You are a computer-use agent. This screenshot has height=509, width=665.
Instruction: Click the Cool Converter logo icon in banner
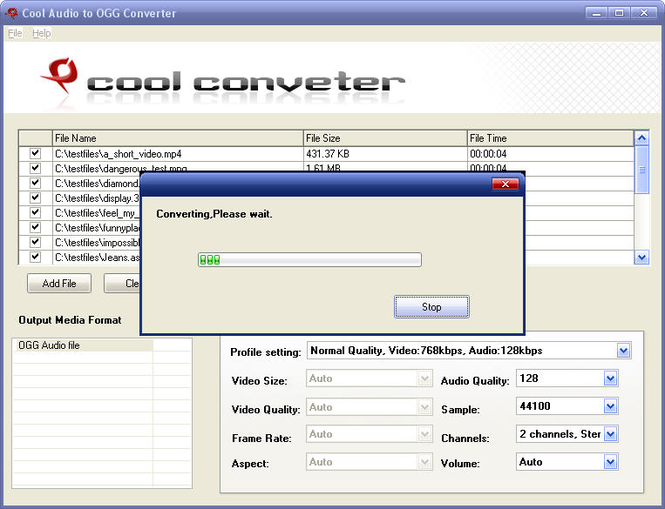pyautogui.click(x=60, y=76)
